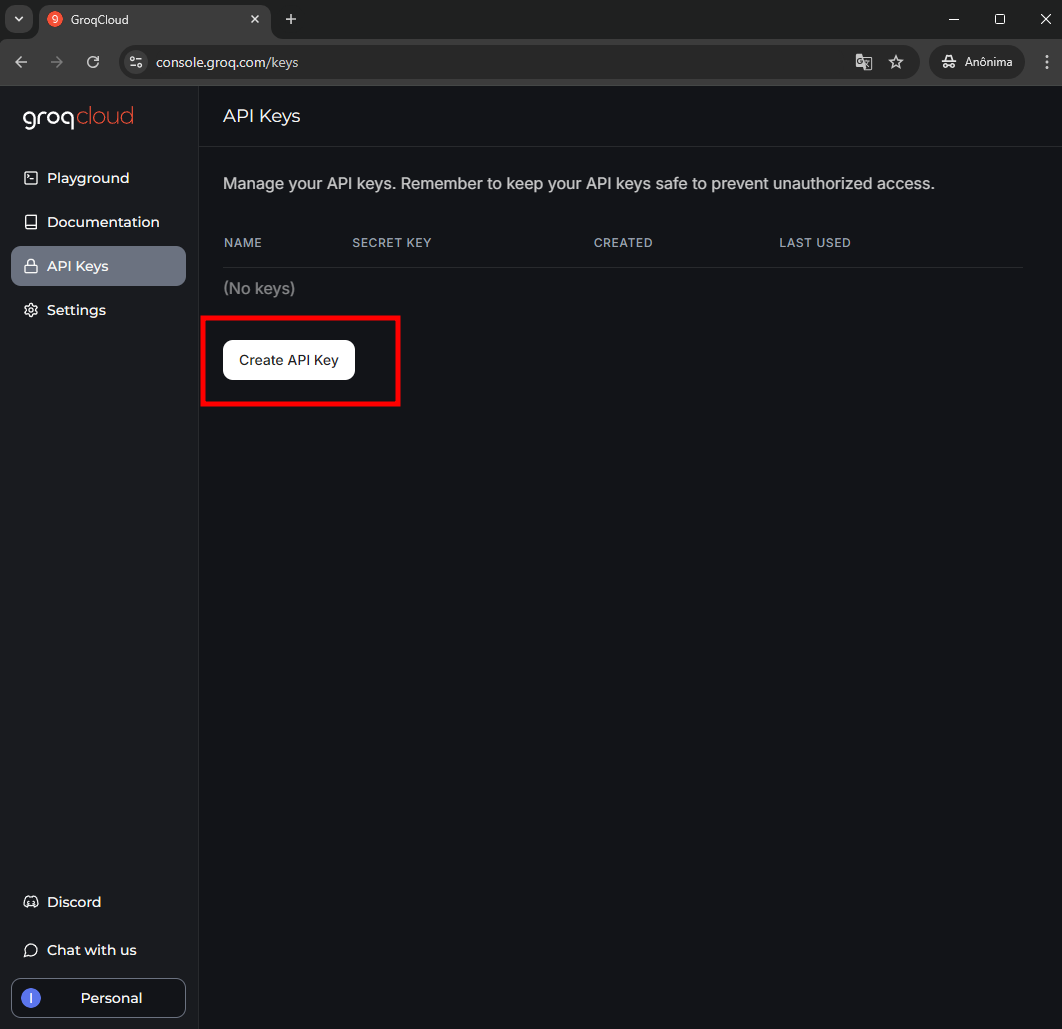Open the Playground from the sidebar
Image resolution: width=1062 pixels, height=1029 pixels.
pyautogui.click(x=87, y=177)
